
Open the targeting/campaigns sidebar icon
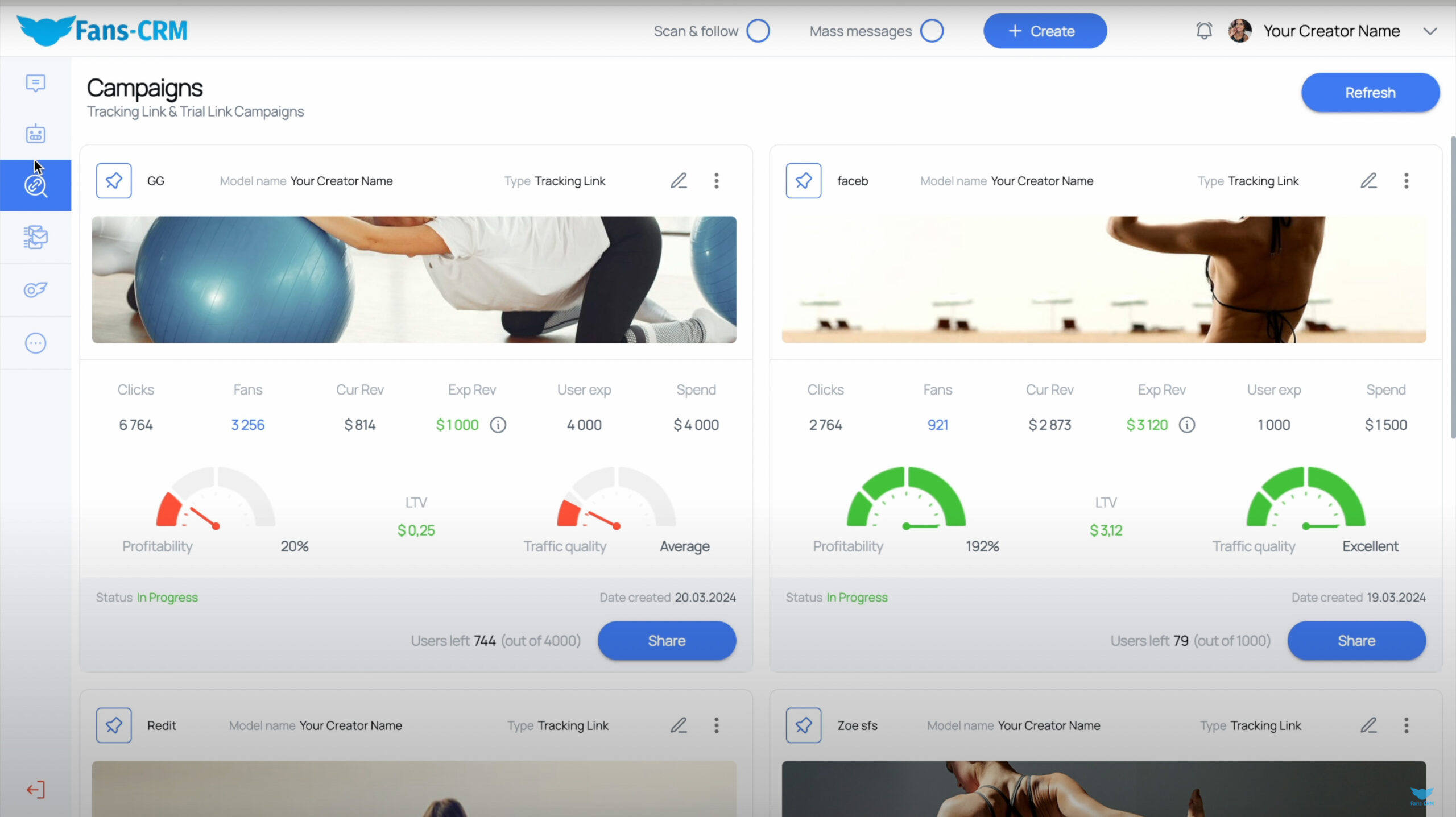pyautogui.click(x=35, y=184)
